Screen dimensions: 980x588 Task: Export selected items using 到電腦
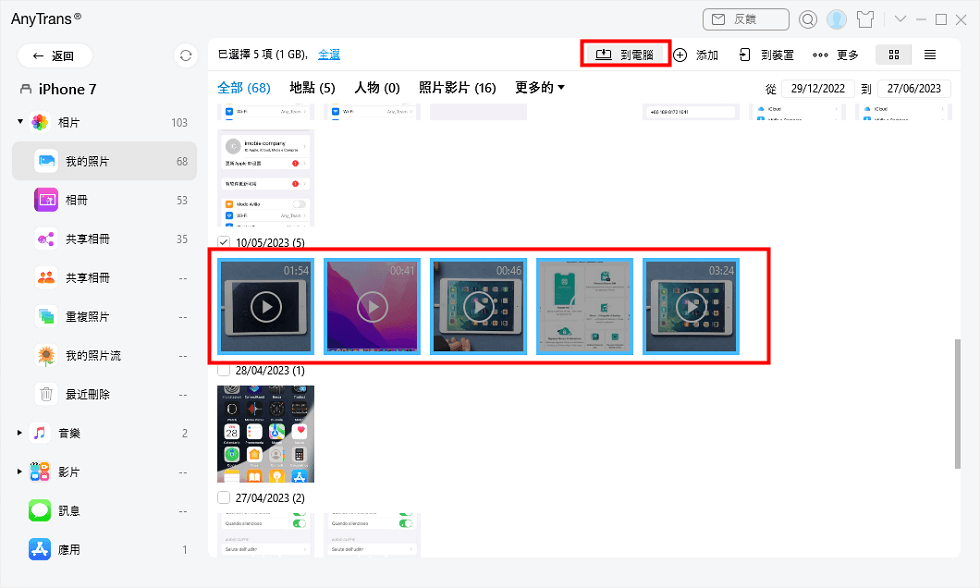click(x=626, y=55)
